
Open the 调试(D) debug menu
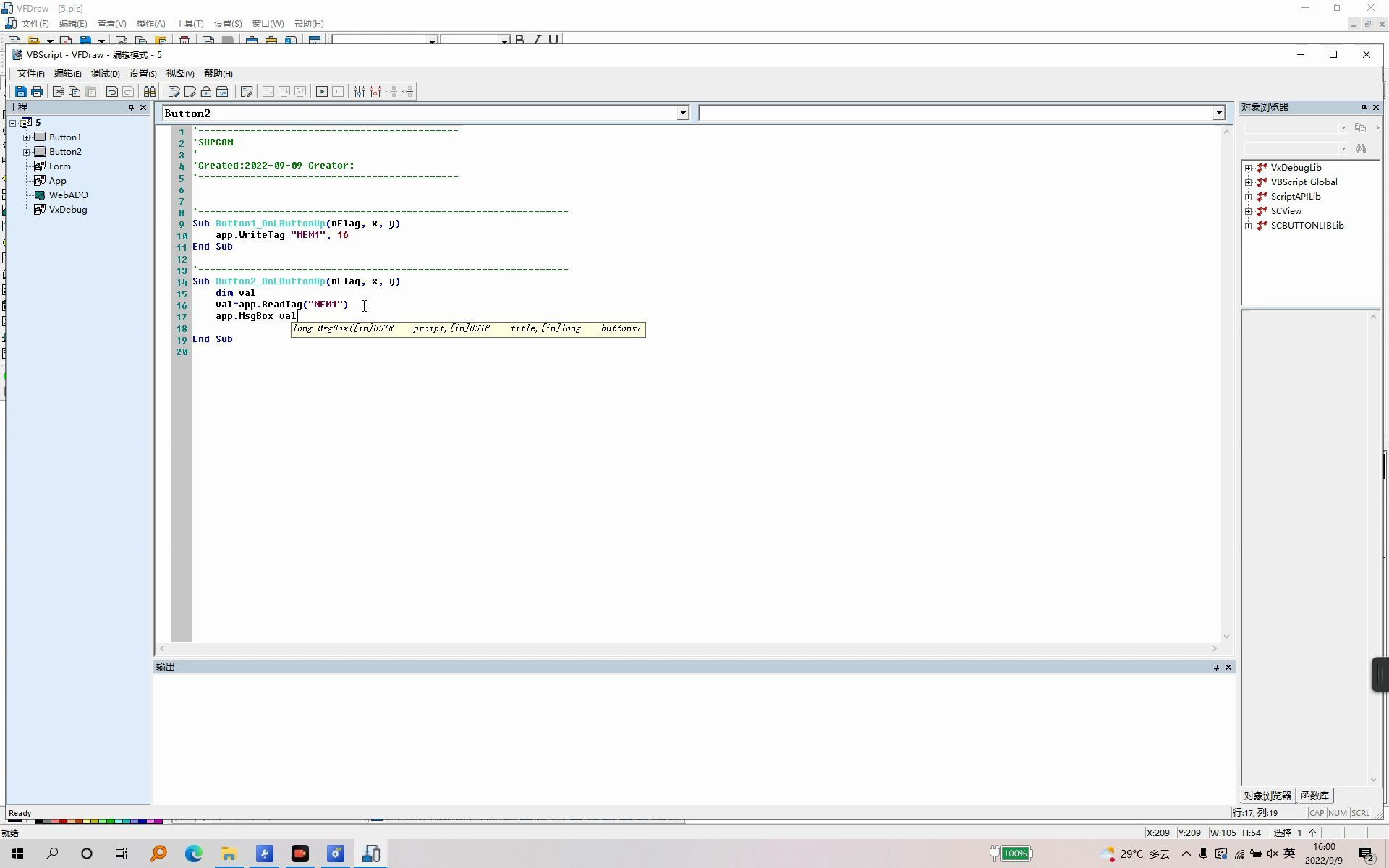click(x=105, y=74)
